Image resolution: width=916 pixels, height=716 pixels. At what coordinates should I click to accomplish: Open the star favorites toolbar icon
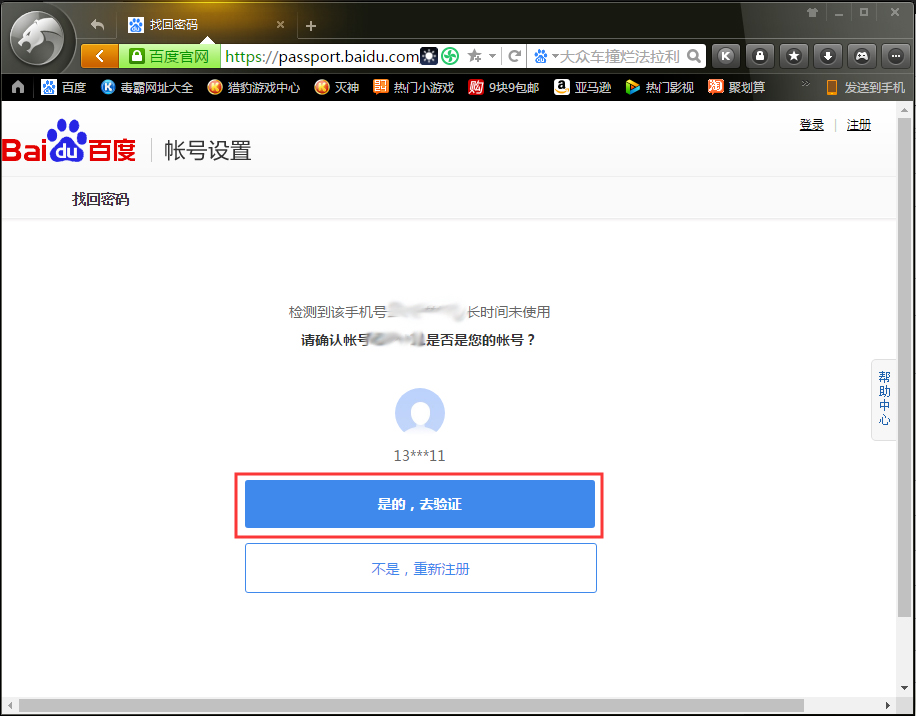793,56
